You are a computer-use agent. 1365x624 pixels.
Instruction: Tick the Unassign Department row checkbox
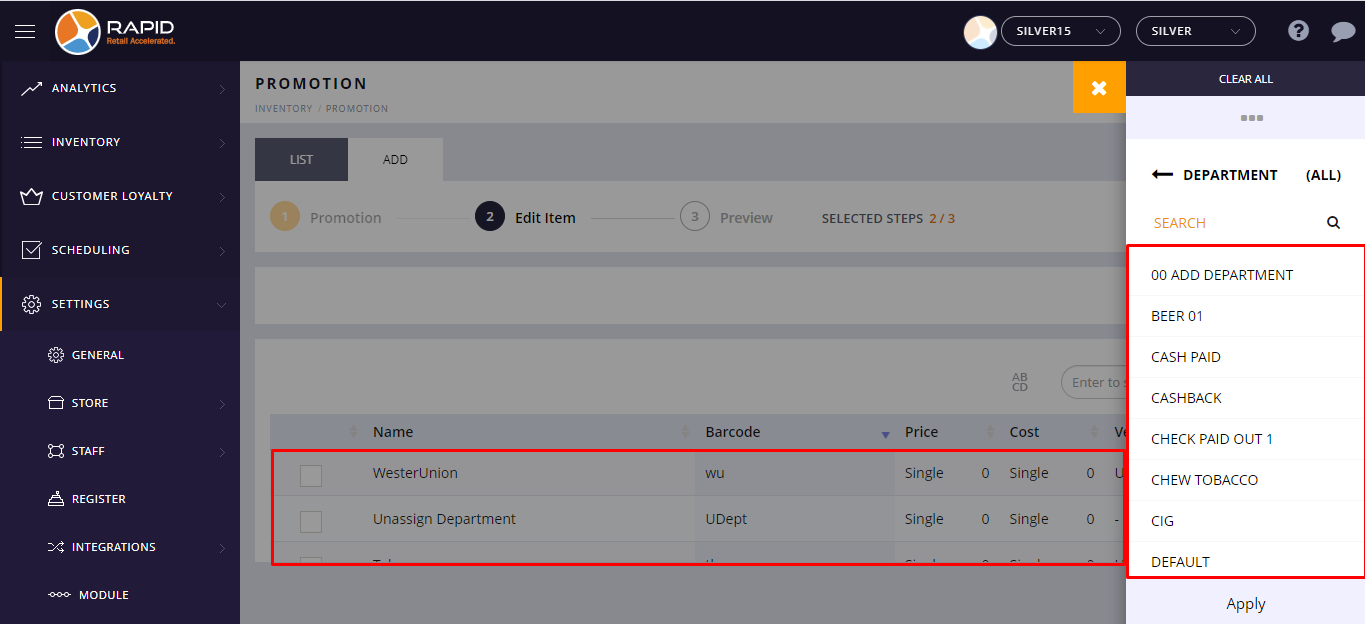click(x=311, y=520)
